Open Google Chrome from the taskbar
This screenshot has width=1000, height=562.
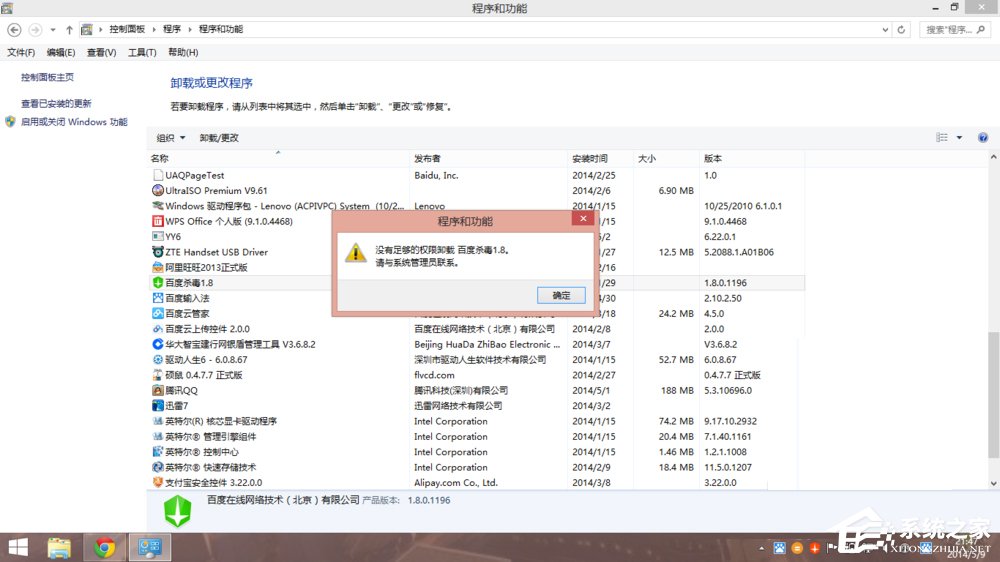pyautogui.click(x=105, y=547)
